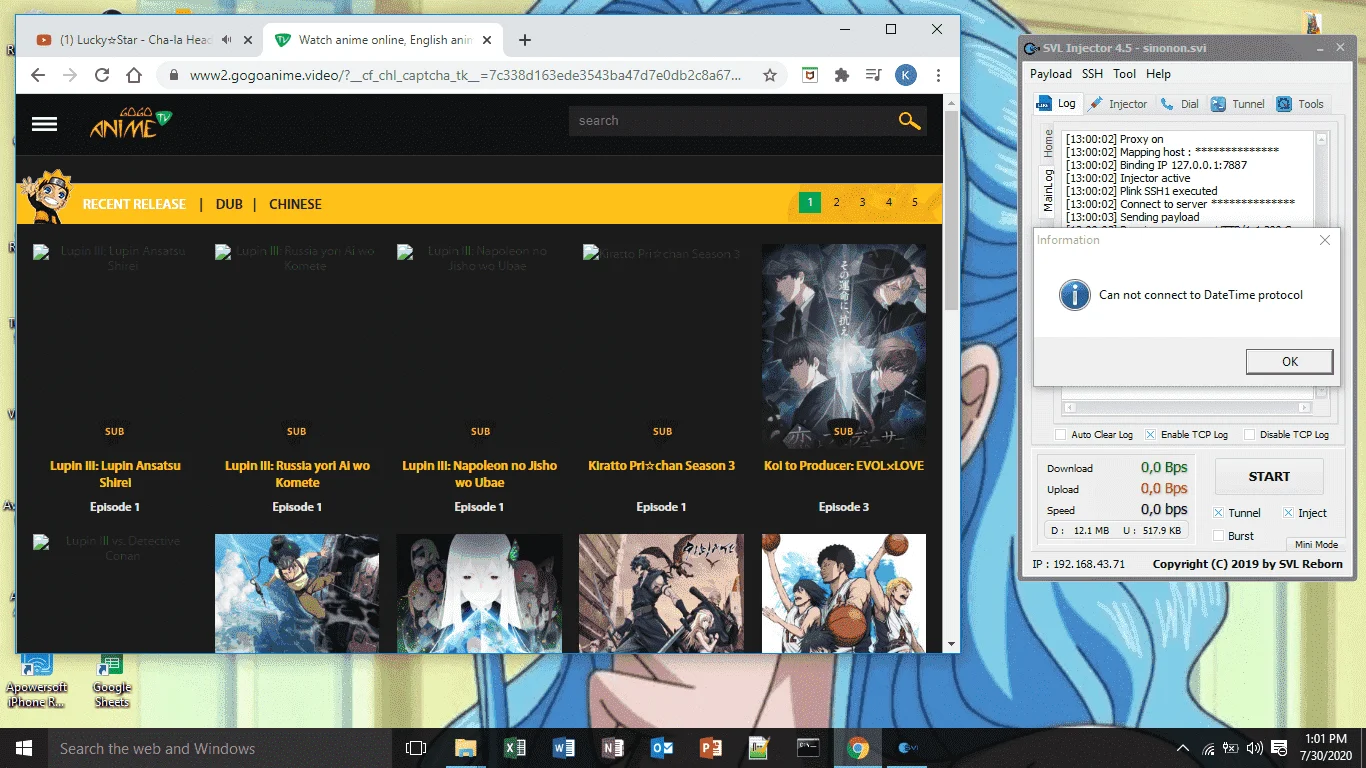Open the Windows Start menu
The width and height of the screenshot is (1366, 768).
(x=24, y=748)
